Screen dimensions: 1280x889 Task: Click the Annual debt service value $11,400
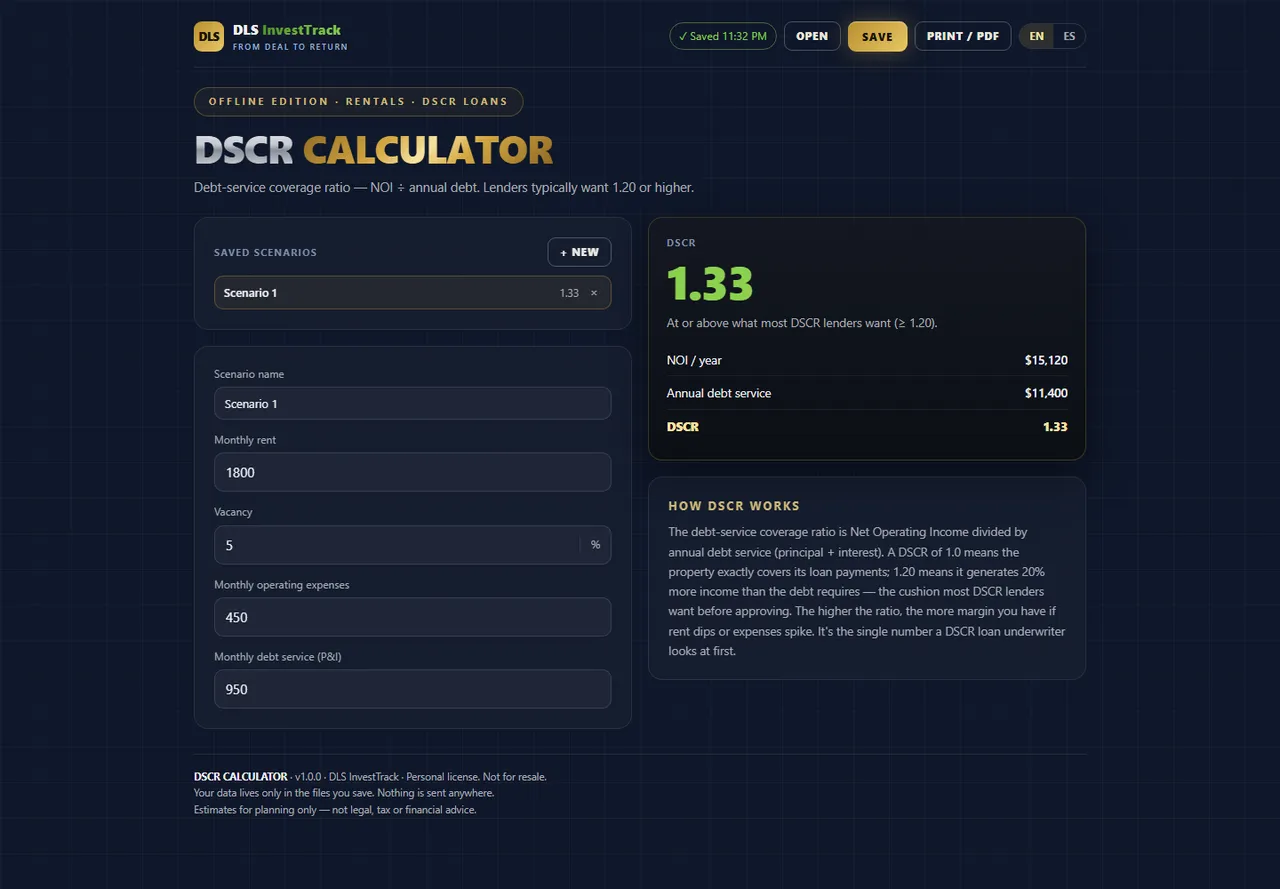tap(1046, 393)
